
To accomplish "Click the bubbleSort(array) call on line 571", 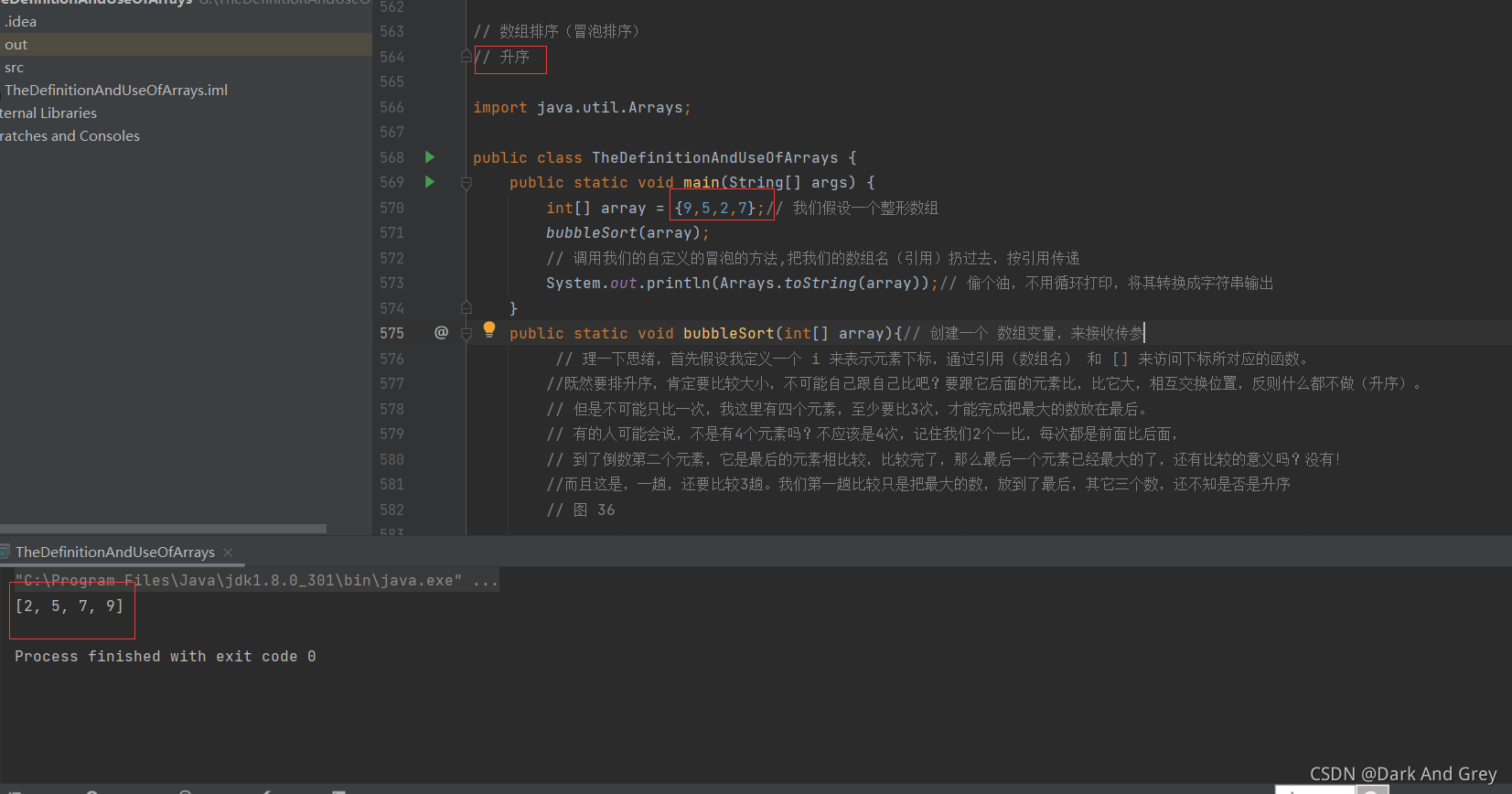I will coord(627,232).
